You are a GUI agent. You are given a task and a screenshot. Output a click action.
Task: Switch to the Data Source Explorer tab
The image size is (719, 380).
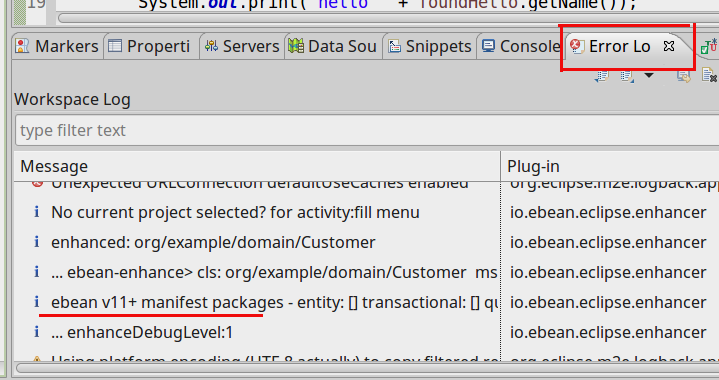(332, 46)
